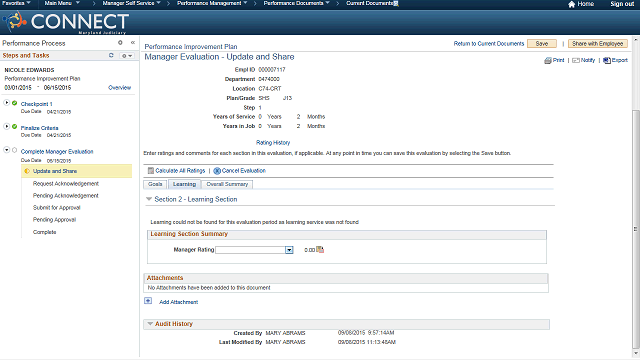Collapse the Audit History section
This screenshot has height=360, width=640.
point(150,324)
